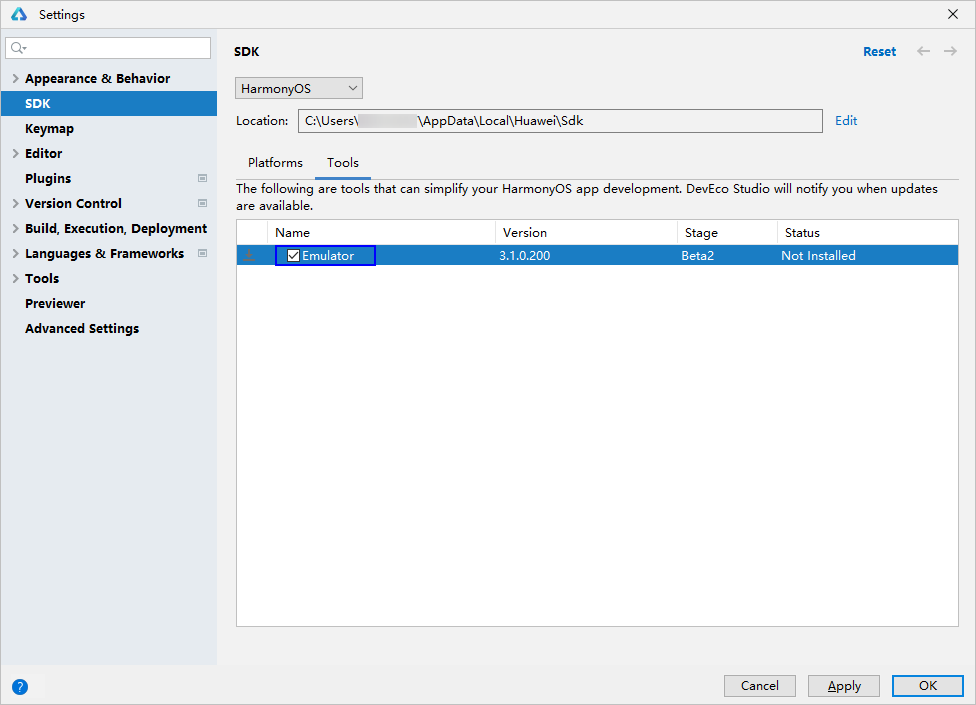976x705 pixels.
Task: Expand Build, Execution, Deployment section
Action: click(16, 228)
